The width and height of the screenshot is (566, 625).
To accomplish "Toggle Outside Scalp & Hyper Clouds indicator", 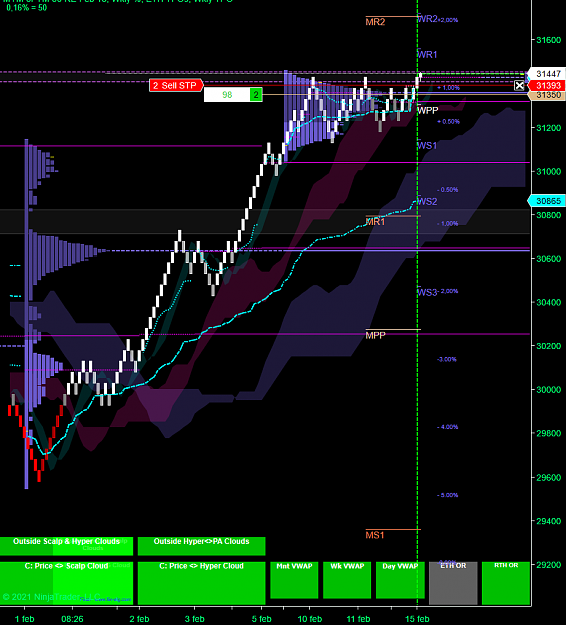I will [67, 546].
